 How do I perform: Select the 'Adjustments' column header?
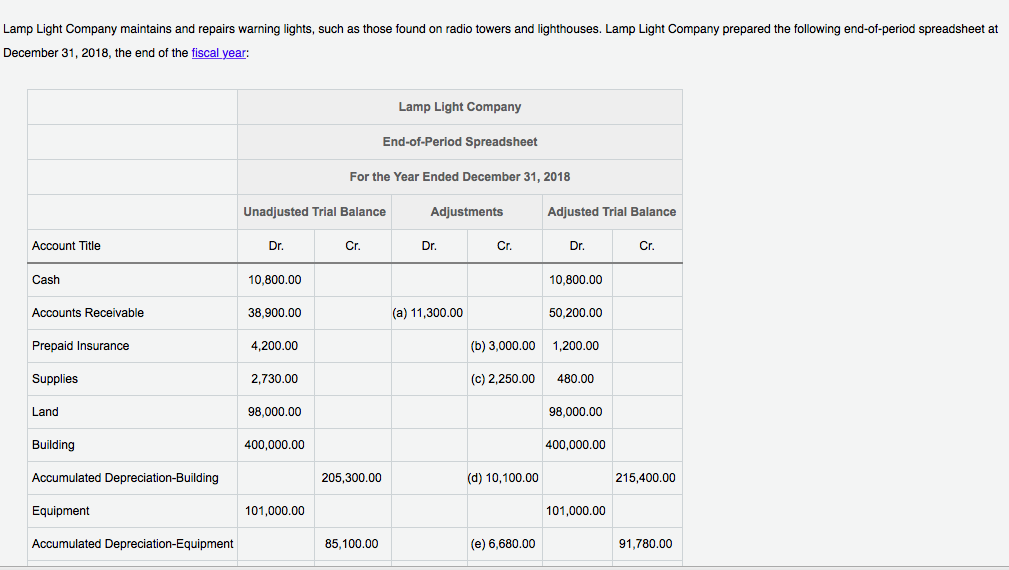(466, 212)
